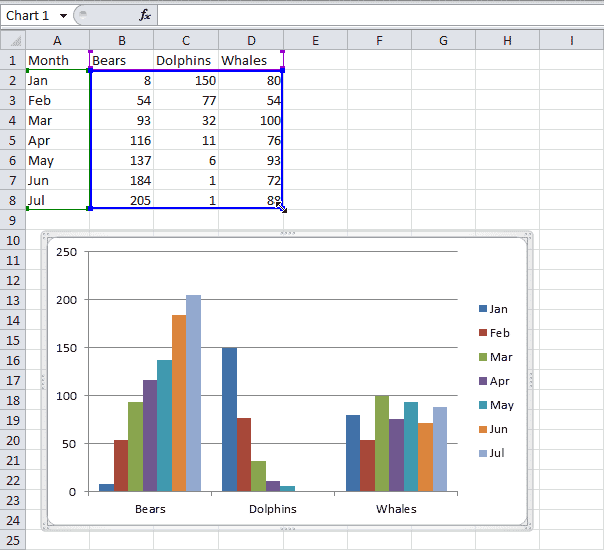Select column B header
The width and height of the screenshot is (604, 550).
tap(121, 40)
